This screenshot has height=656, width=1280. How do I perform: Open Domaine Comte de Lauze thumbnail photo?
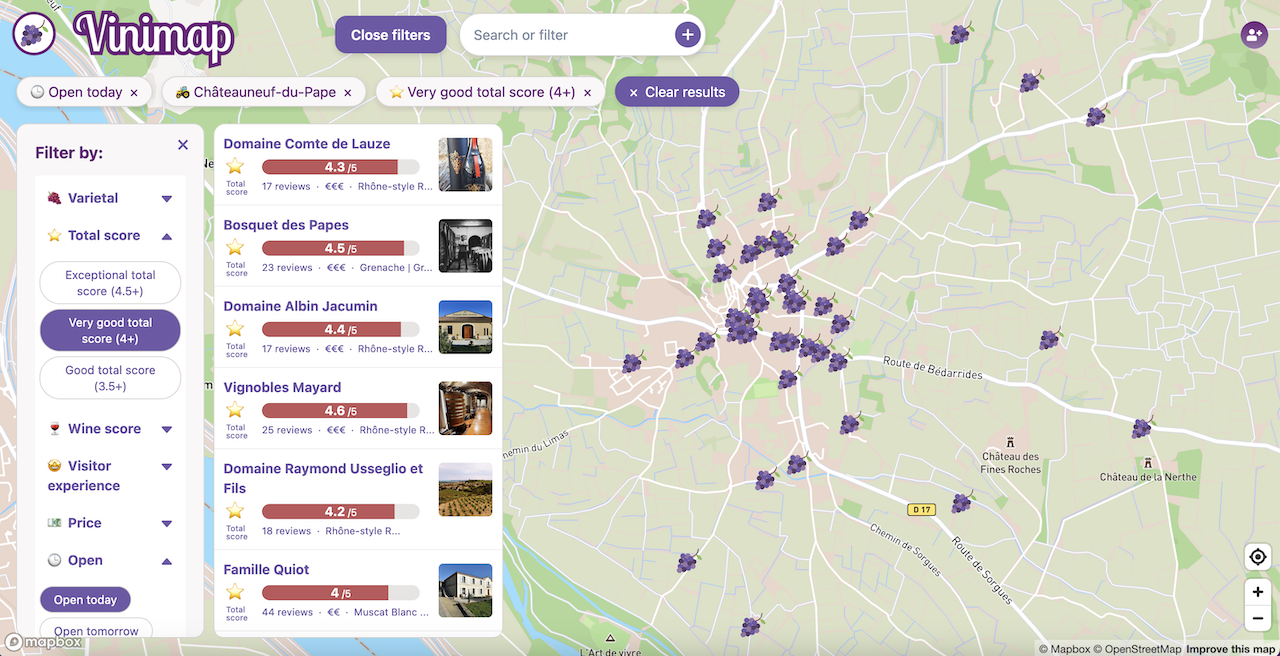(x=465, y=165)
